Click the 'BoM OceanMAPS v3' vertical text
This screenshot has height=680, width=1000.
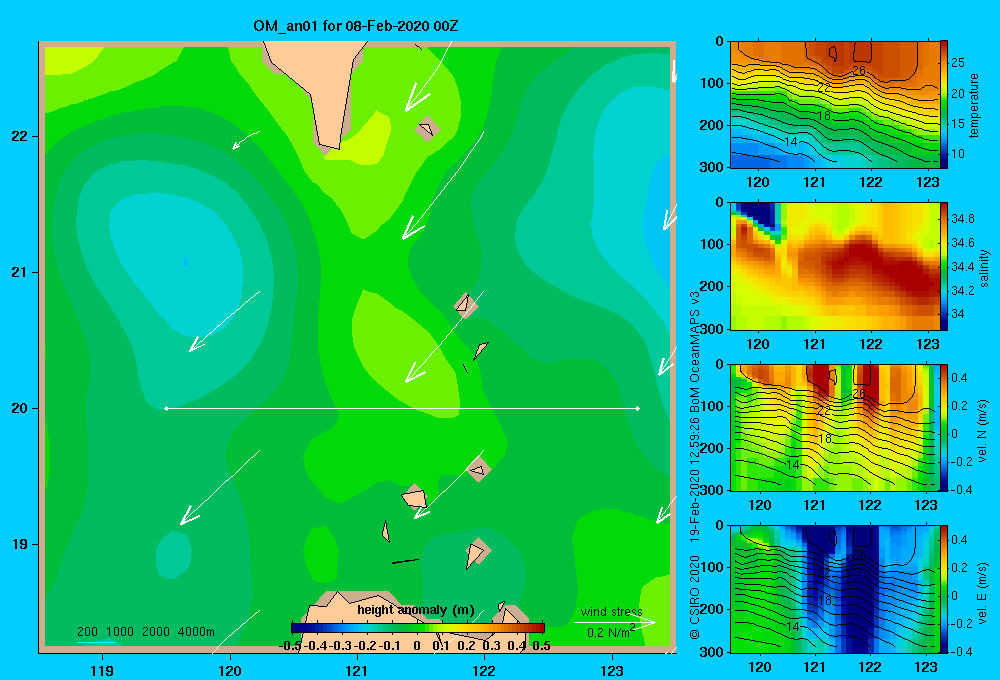pos(695,352)
